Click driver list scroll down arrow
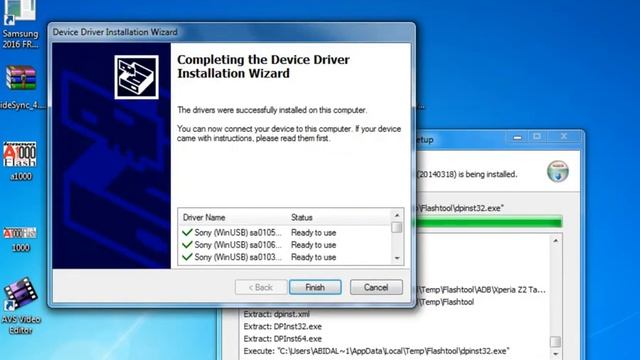Screen dimensions: 640x360 397,258
